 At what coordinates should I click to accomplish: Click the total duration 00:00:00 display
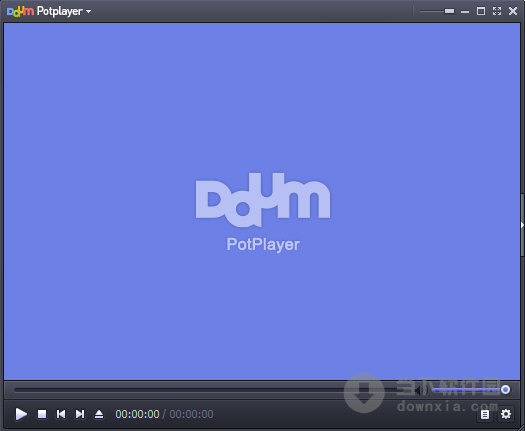point(191,414)
